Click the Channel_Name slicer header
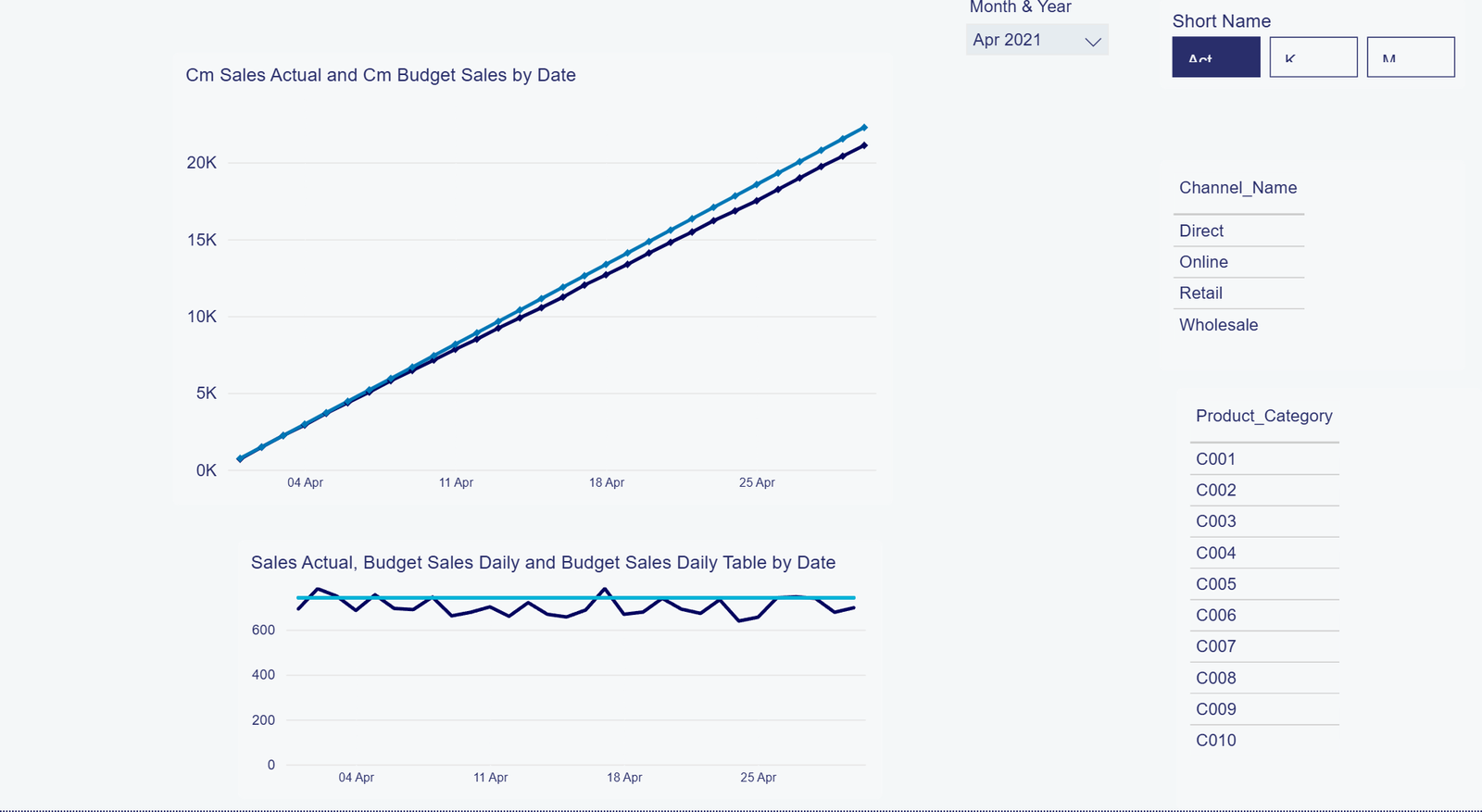The image size is (1482, 812). tap(1238, 188)
